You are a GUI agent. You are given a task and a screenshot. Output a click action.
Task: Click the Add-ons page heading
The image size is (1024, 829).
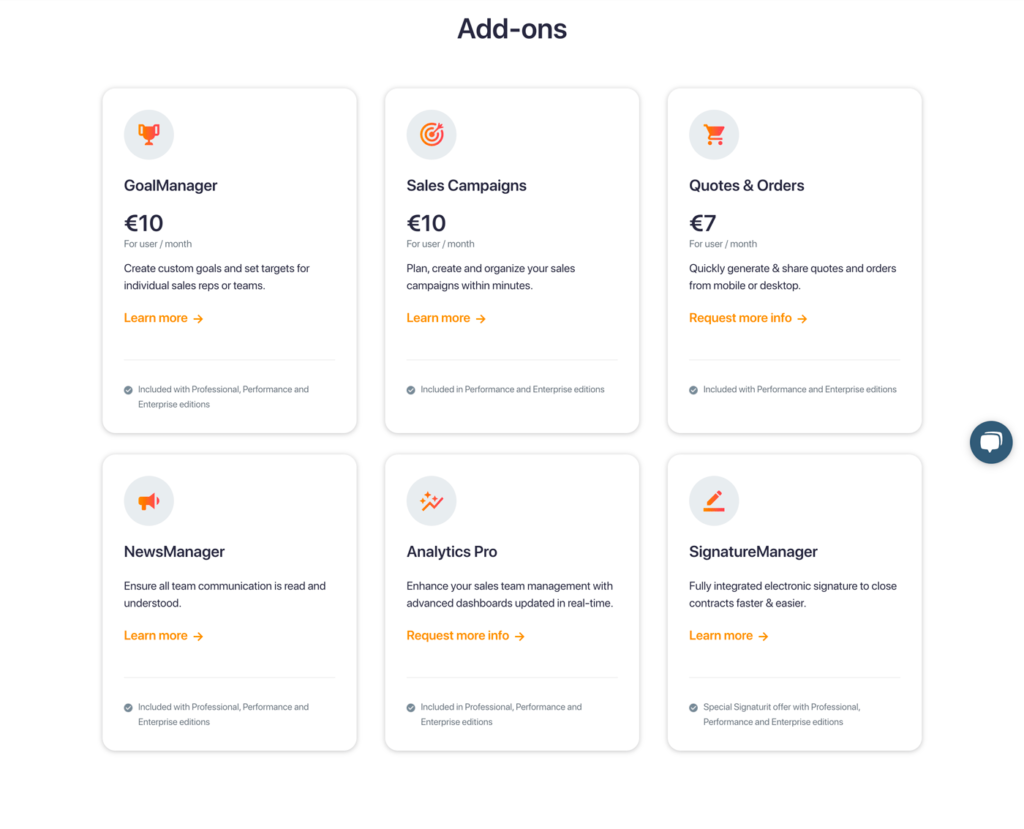point(512,29)
